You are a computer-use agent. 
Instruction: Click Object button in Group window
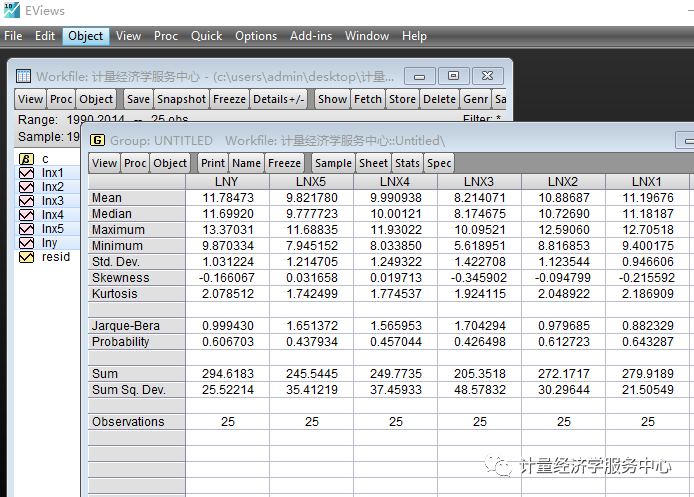click(170, 163)
